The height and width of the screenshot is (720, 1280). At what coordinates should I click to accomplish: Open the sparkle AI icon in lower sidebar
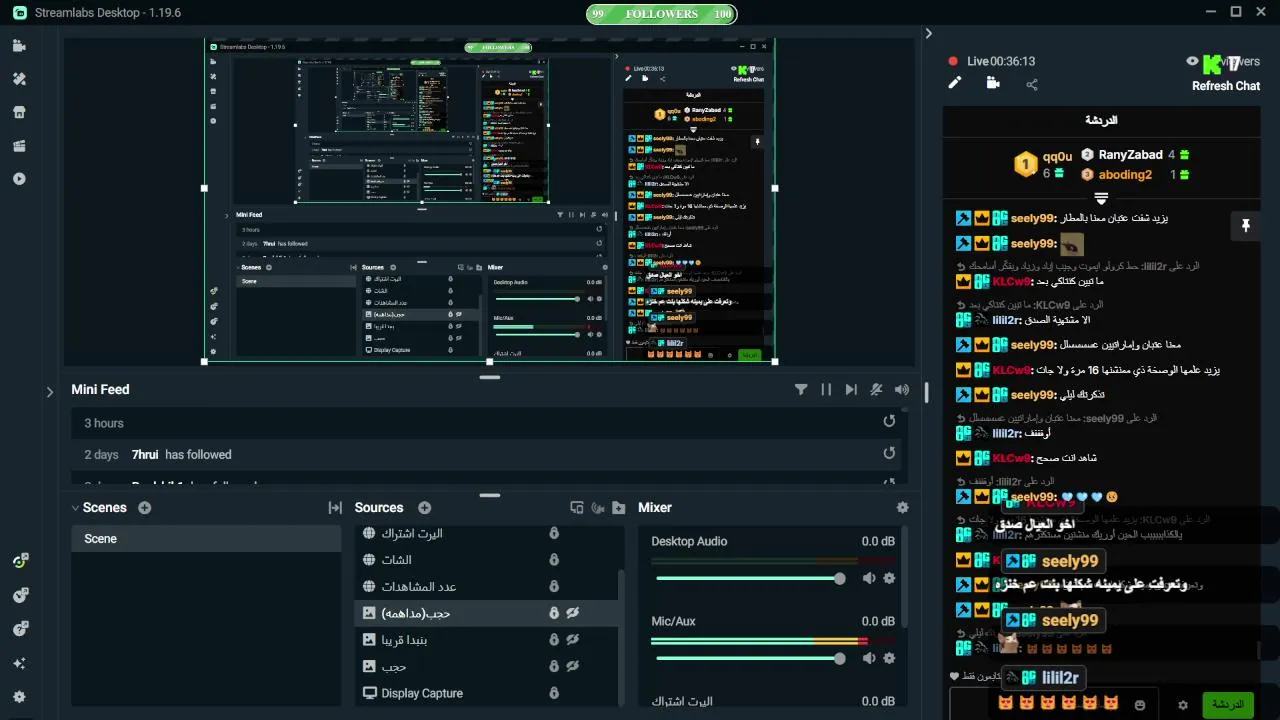click(x=19, y=663)
